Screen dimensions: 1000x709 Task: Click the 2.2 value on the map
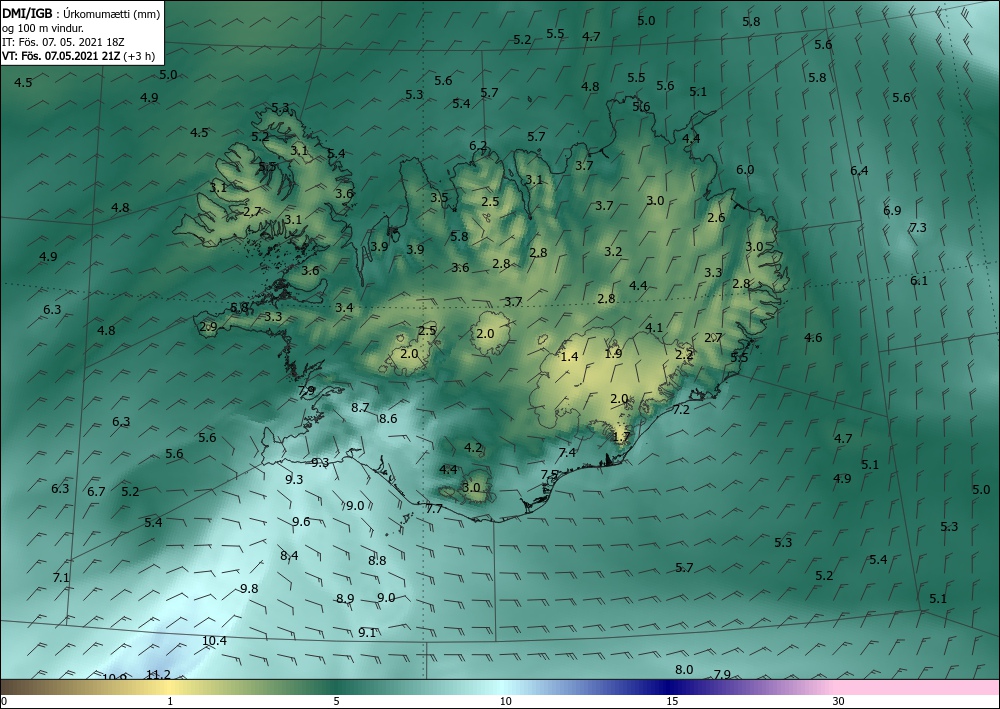tap(684, 355)
